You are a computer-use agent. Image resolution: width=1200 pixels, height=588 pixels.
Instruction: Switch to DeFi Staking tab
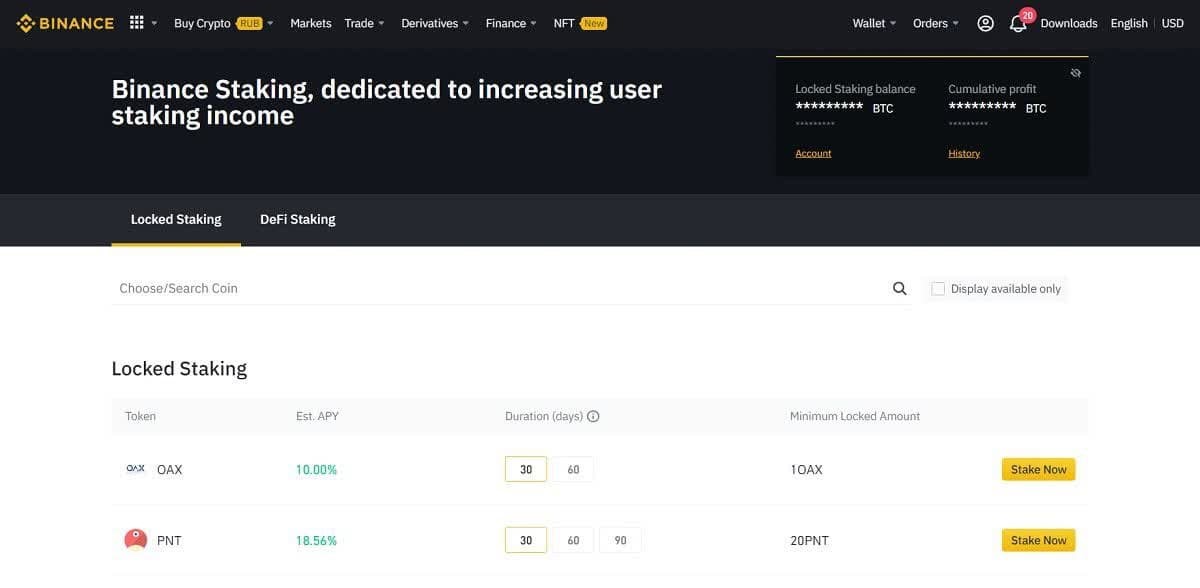coord(297,219)
